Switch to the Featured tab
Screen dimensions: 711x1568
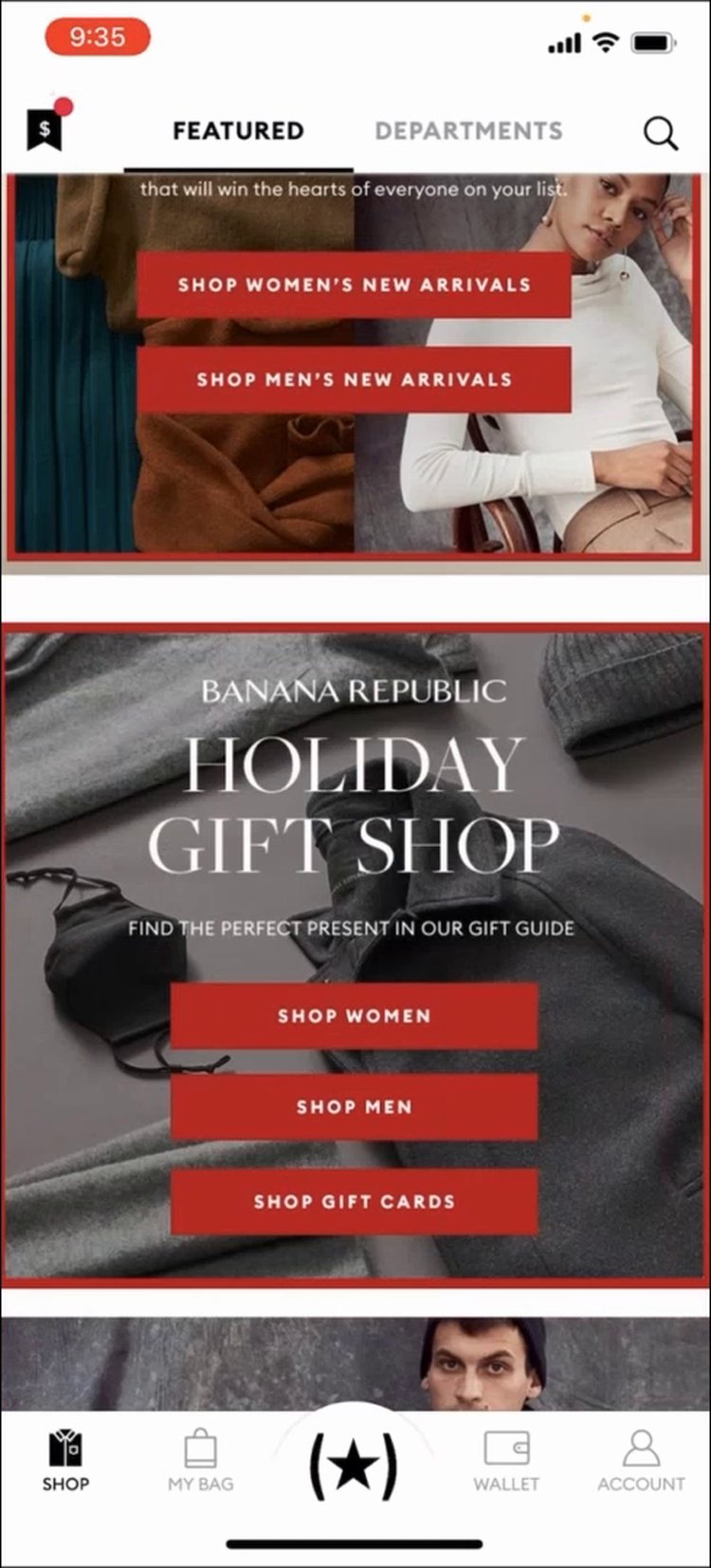pos(238,131)
